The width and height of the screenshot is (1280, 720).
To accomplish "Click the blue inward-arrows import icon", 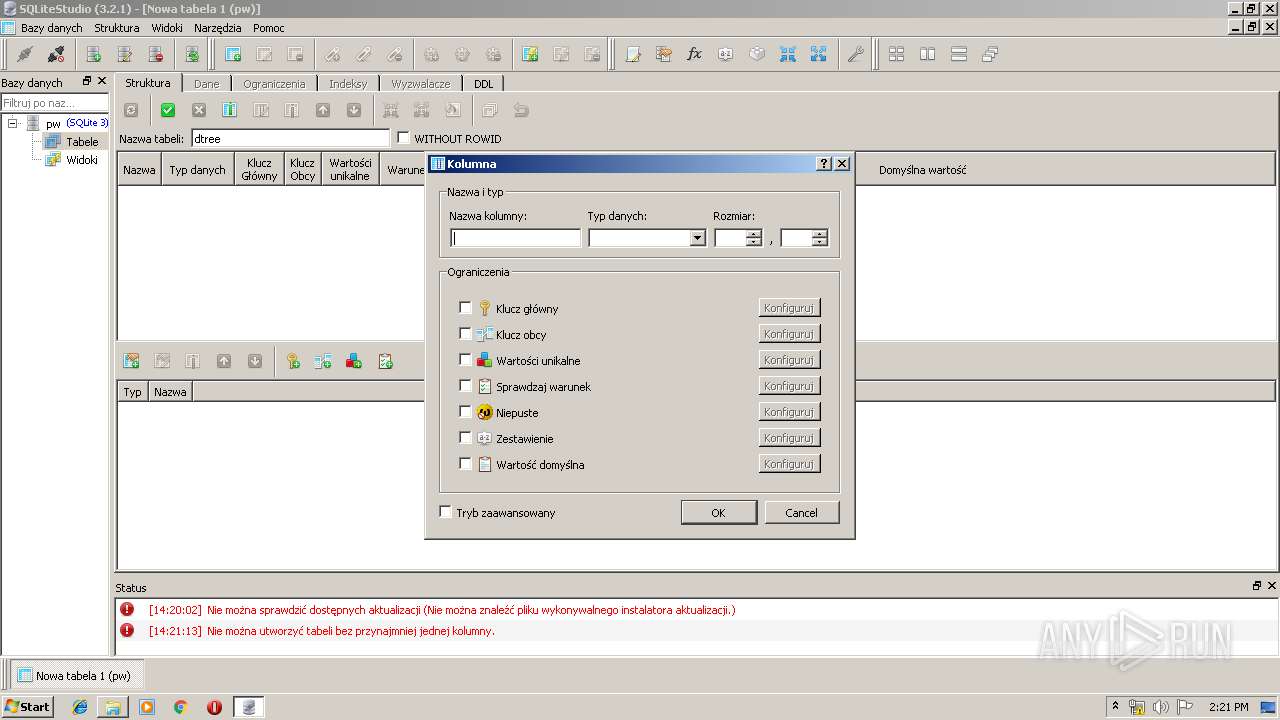I will point(788,54).
